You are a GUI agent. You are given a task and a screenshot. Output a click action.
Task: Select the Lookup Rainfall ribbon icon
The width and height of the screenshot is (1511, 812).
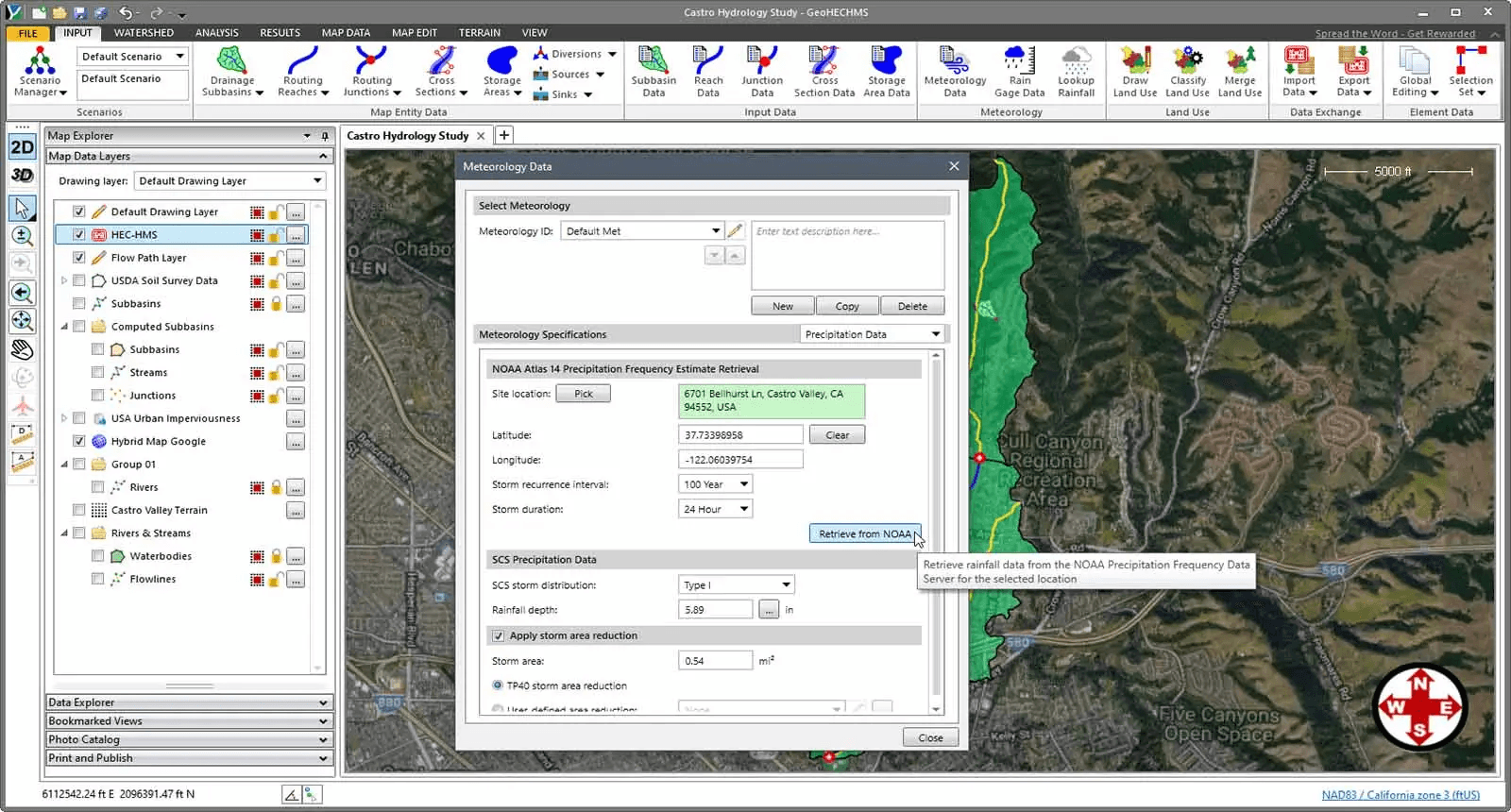pyautogui.click(x=1076, y=72)
